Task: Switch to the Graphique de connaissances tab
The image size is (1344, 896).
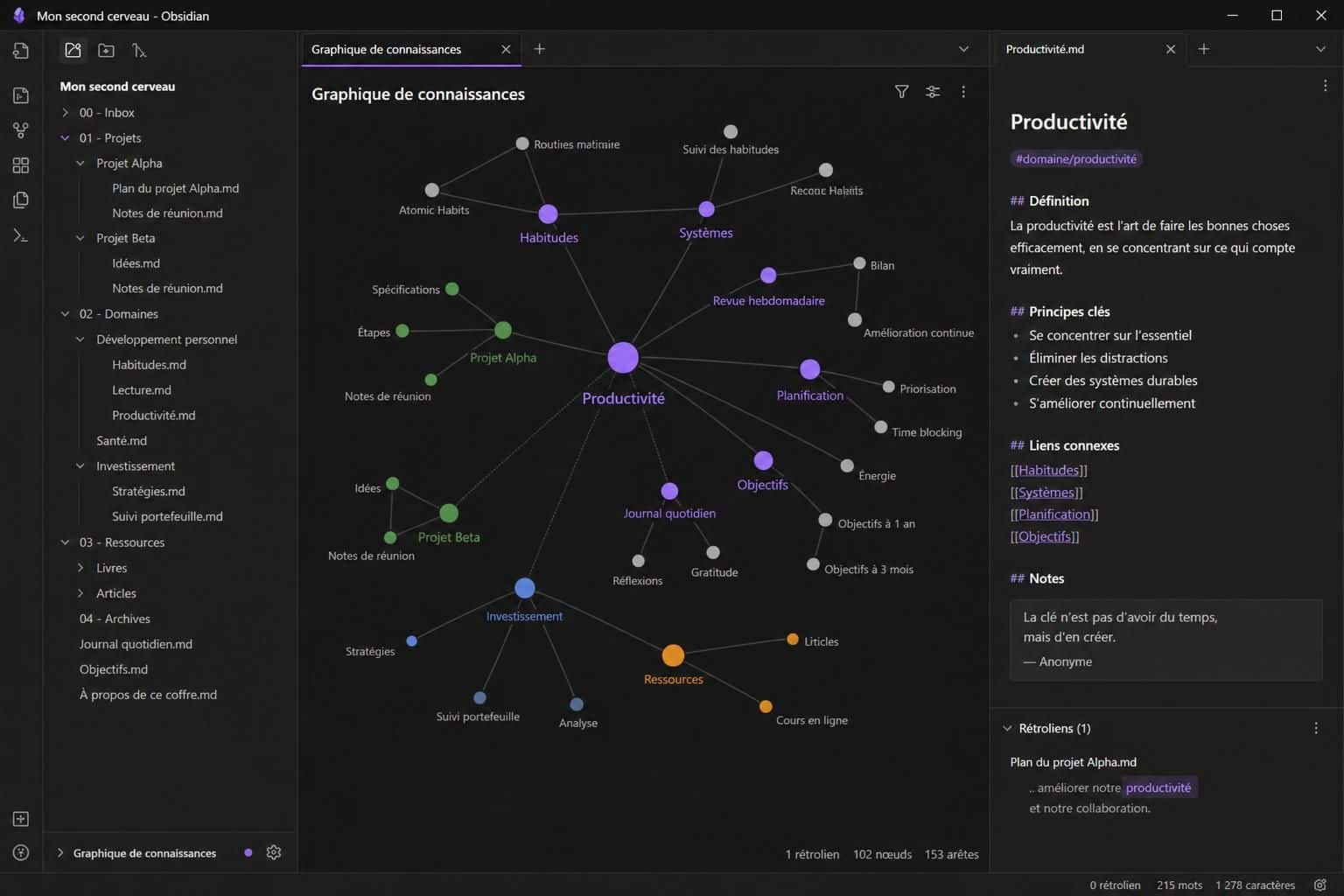Action: pos(386,49)
